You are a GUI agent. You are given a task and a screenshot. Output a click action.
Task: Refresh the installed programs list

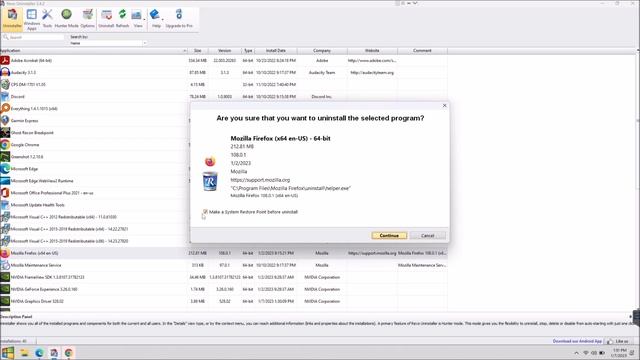click(122, 18)
